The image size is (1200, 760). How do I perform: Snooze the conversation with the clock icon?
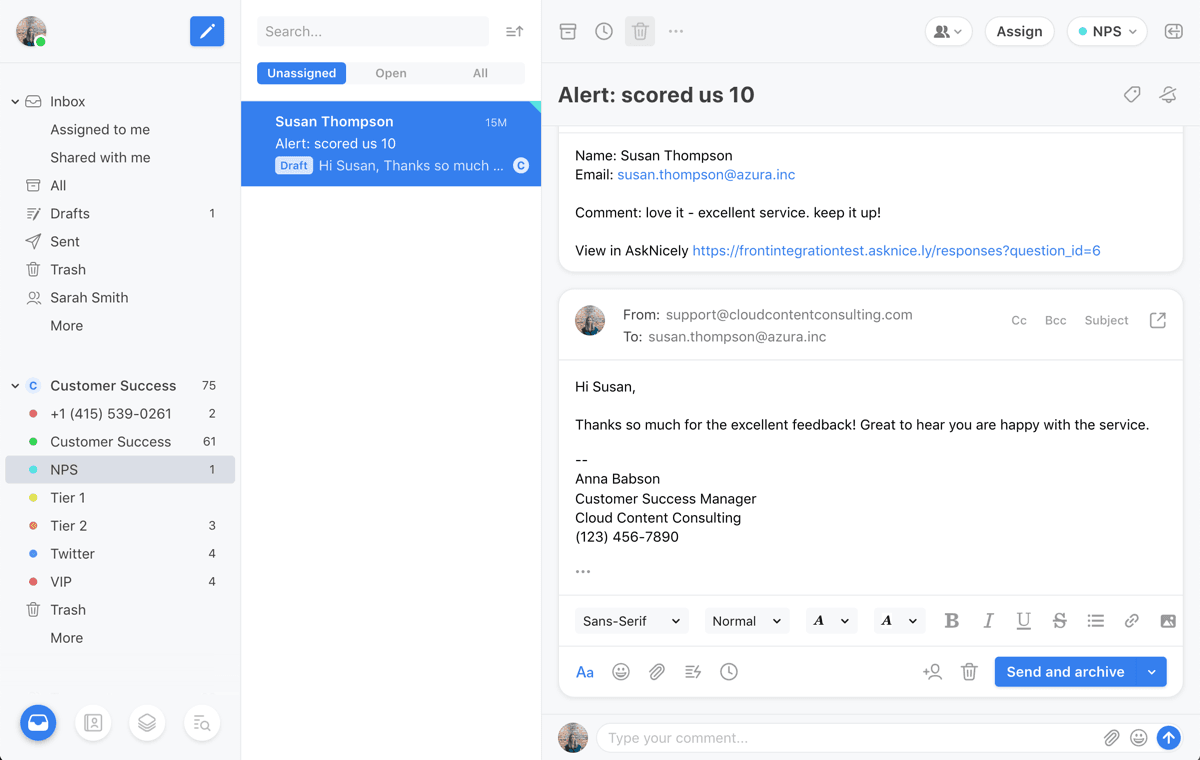[x=604, y=31]
